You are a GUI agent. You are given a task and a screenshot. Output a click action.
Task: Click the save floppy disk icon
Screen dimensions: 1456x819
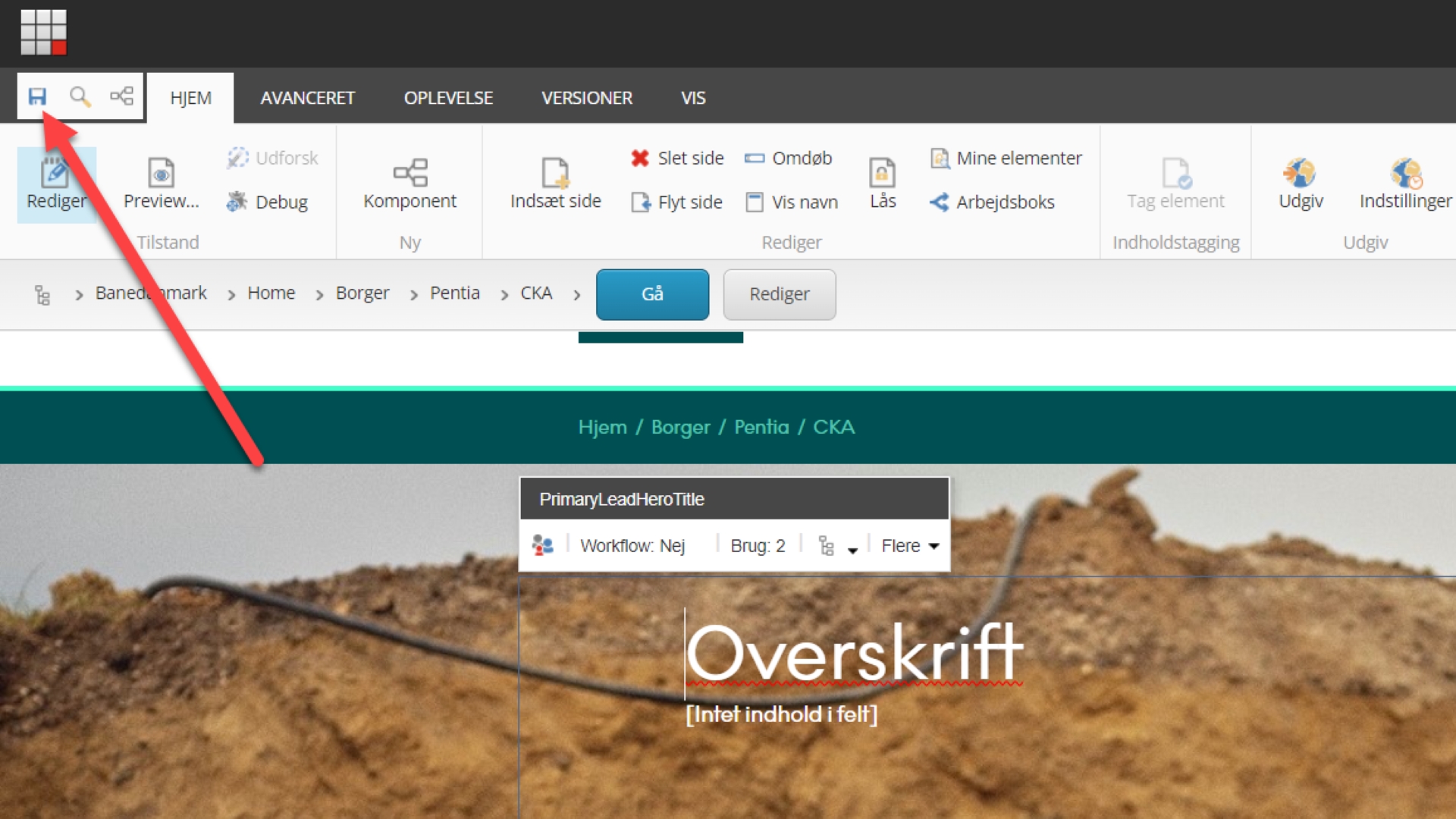[x=37, y=96]
